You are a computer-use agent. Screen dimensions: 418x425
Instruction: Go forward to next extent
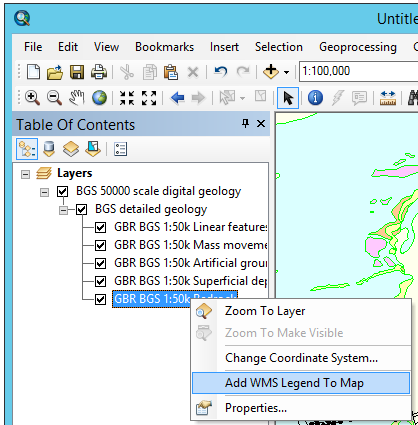click(199, 98)
